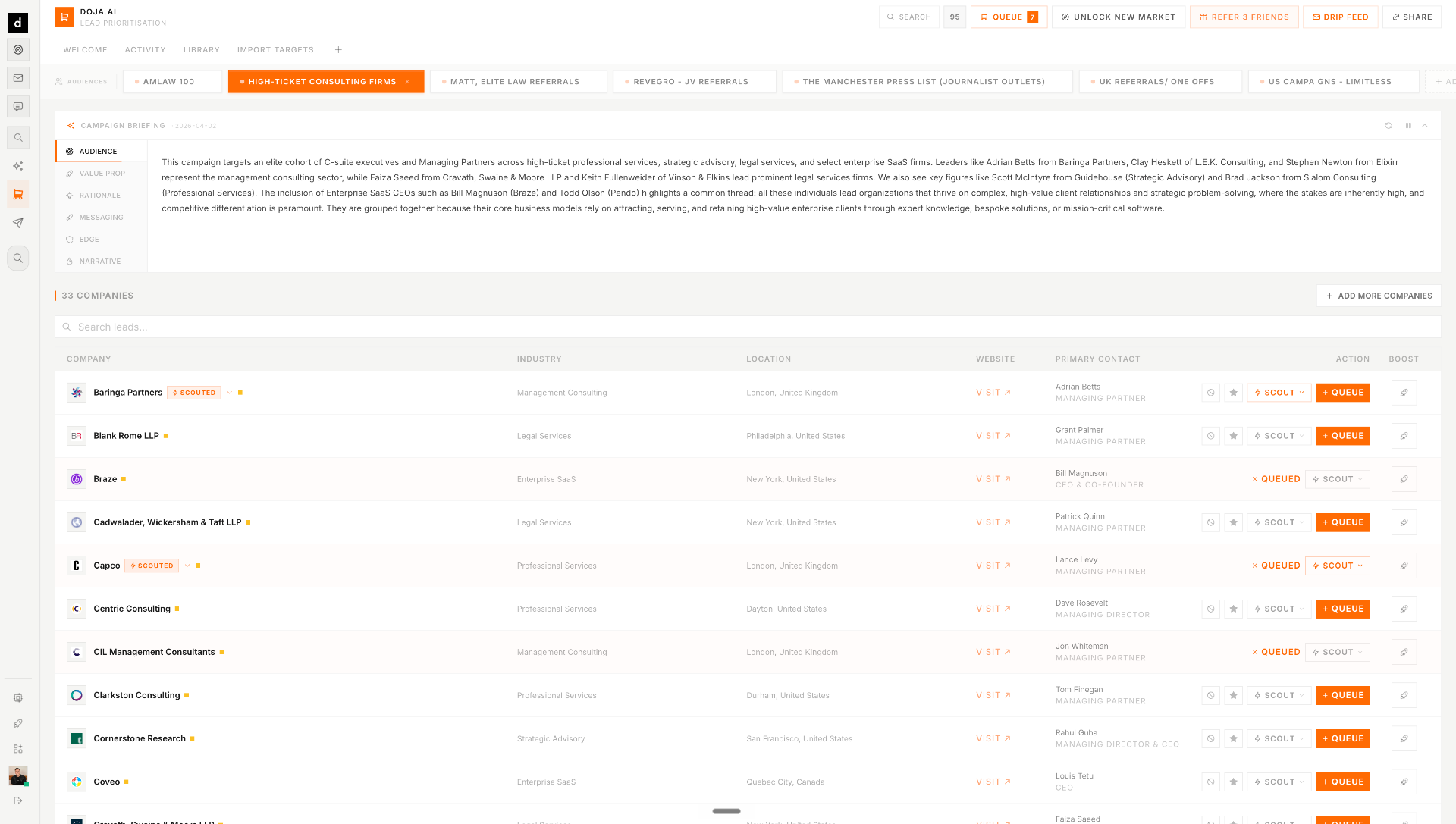The image size is (1456, 824).
Task: Collapse the Campaign Briefing panel
Action: pos(1425,126)
